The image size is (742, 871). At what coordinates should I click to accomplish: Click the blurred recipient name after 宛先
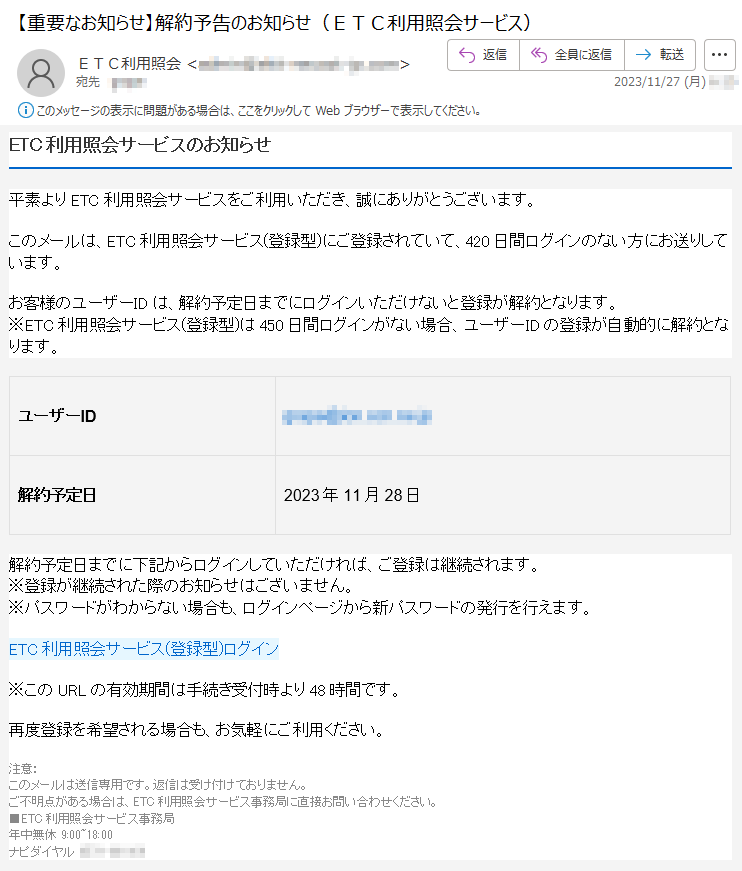pos(130,83)
